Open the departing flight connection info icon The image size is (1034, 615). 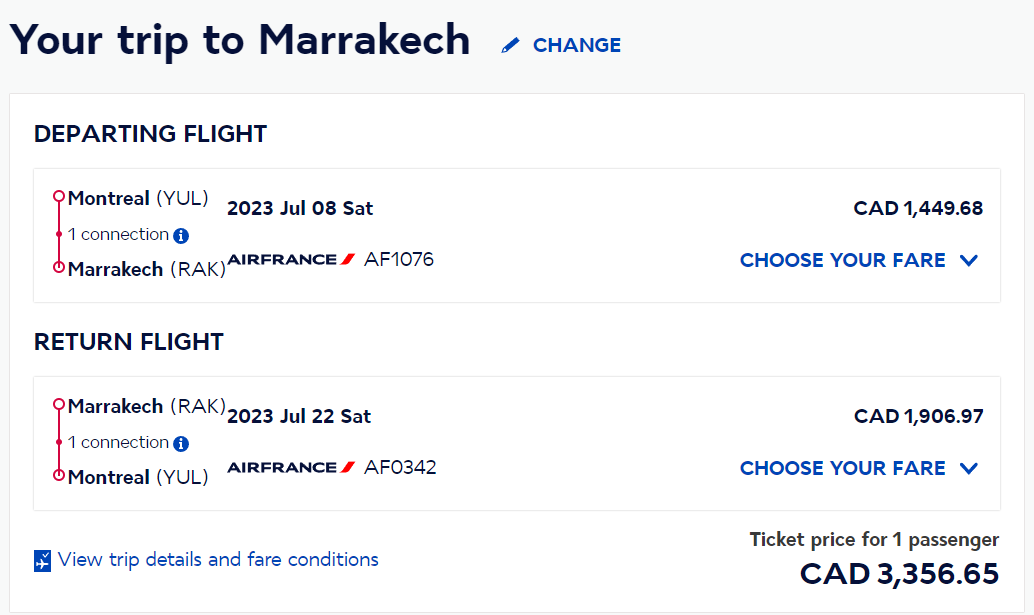click(181, 235)
